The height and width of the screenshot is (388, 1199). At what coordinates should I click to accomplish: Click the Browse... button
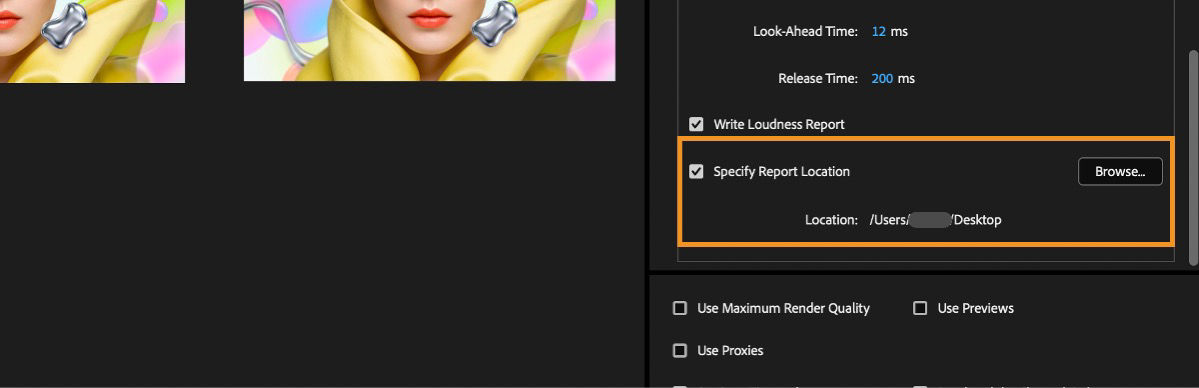tap(1119, 171)
